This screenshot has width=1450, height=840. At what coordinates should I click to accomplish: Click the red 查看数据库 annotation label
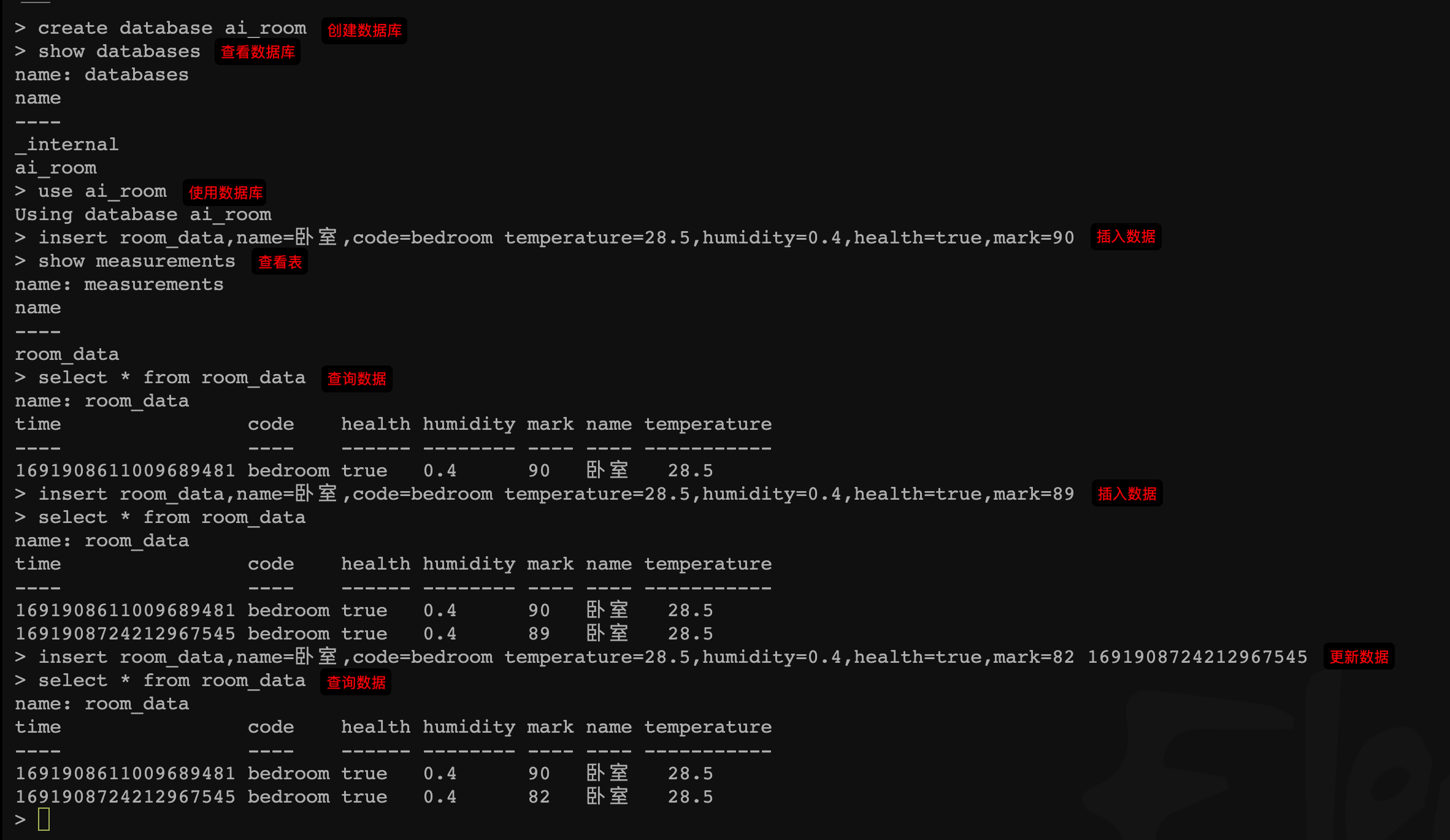click(258, 53)
